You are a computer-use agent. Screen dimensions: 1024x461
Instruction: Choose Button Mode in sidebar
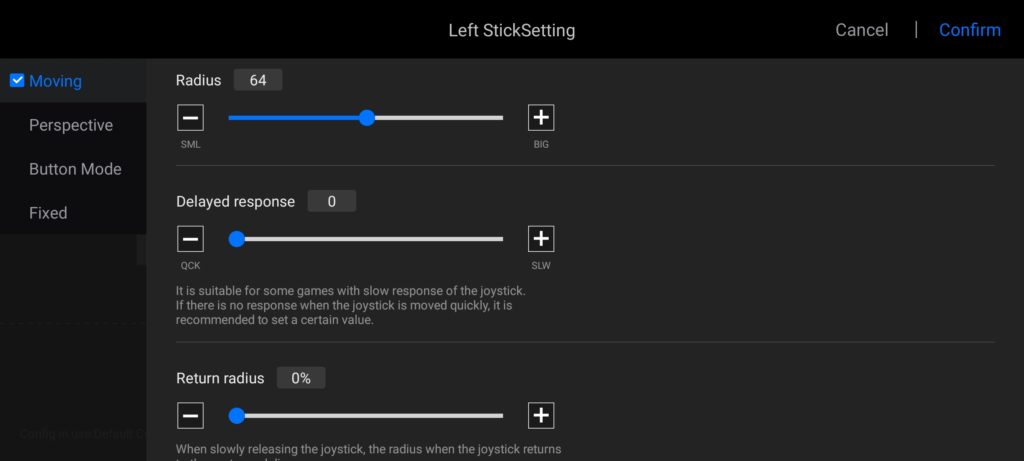click(x=75, y=169)
